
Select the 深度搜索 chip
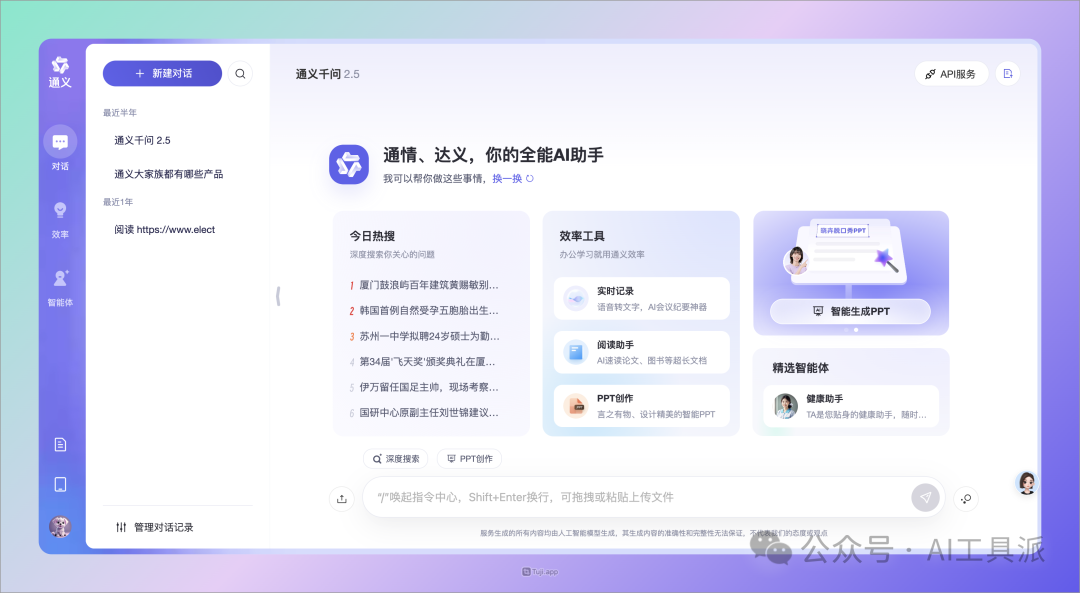(x=396, y=459)
